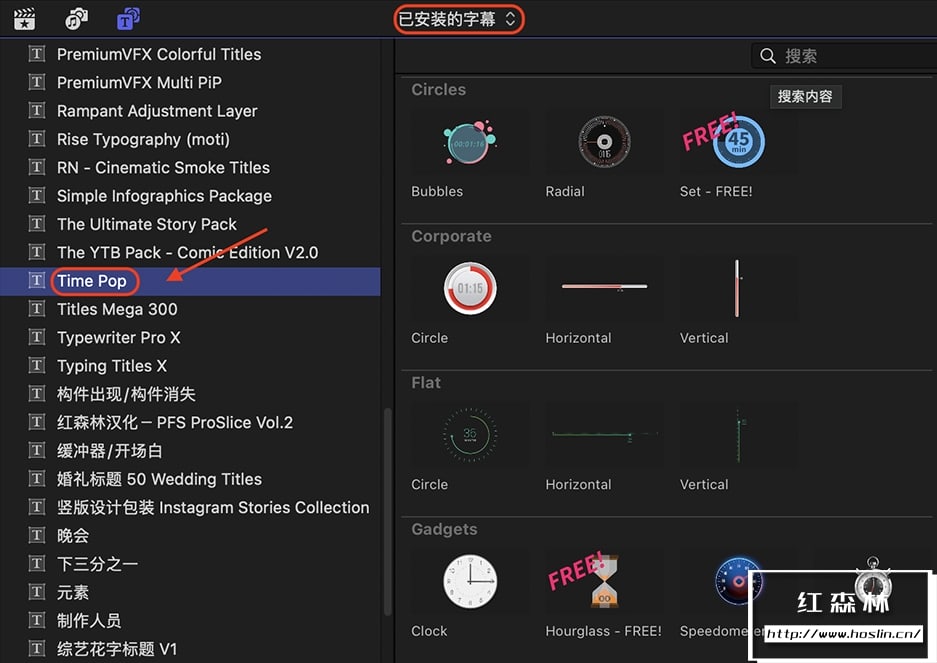The width and height of the screenshot is (937, 663).
Task: Select the Corporate Vertical bar thumbnail
Action: tap(739, 289)
